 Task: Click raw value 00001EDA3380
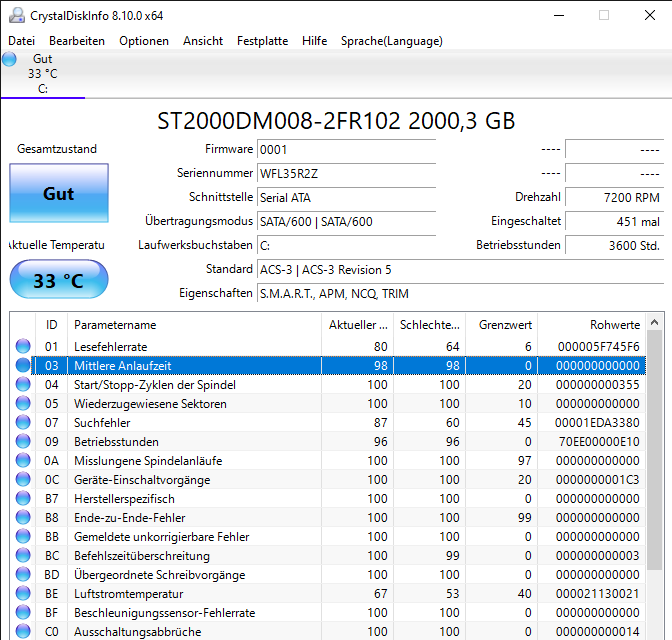(x=597, y=423)
